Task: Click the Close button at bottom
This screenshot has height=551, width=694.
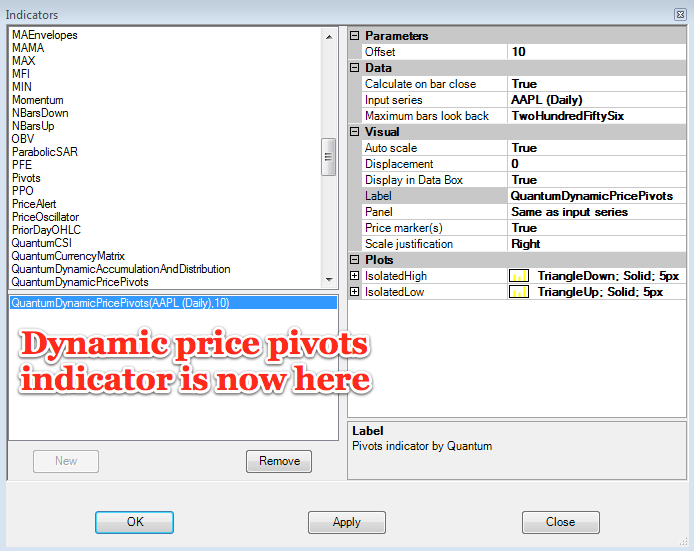Action: 560,522
